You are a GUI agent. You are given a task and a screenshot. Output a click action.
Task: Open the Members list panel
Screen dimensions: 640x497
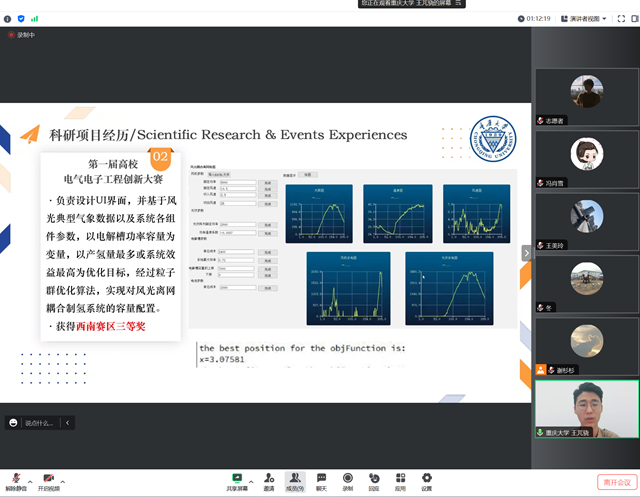pyautogui.click(x=294, y=479)
